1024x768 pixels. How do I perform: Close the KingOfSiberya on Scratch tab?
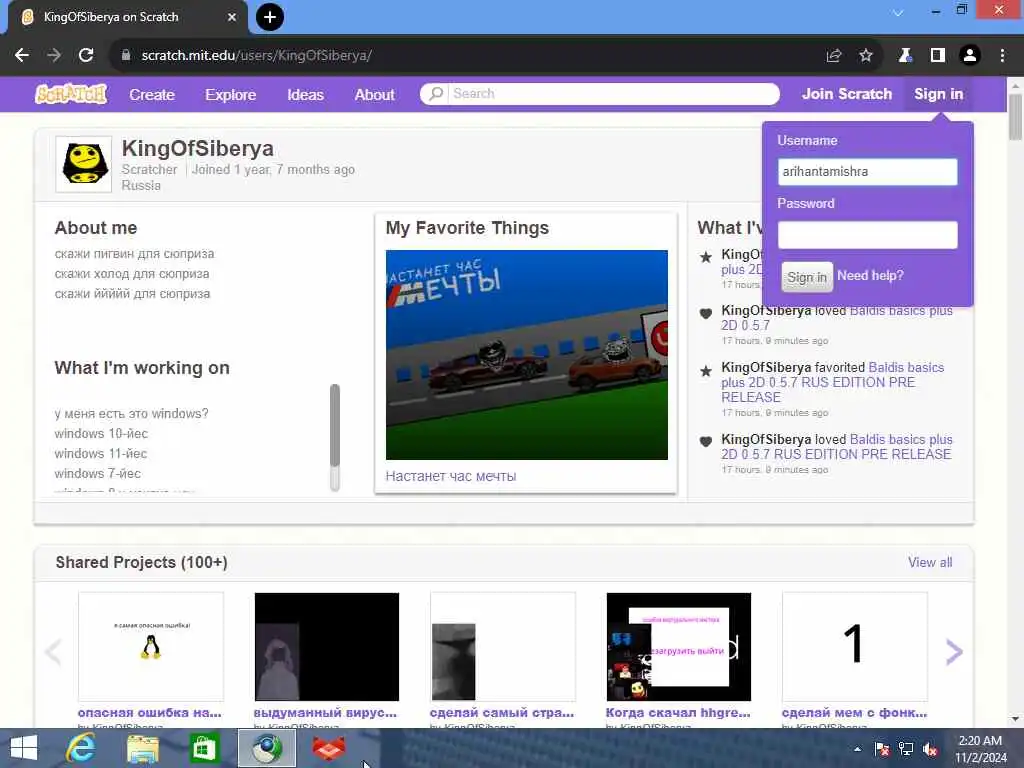(232, 17)
